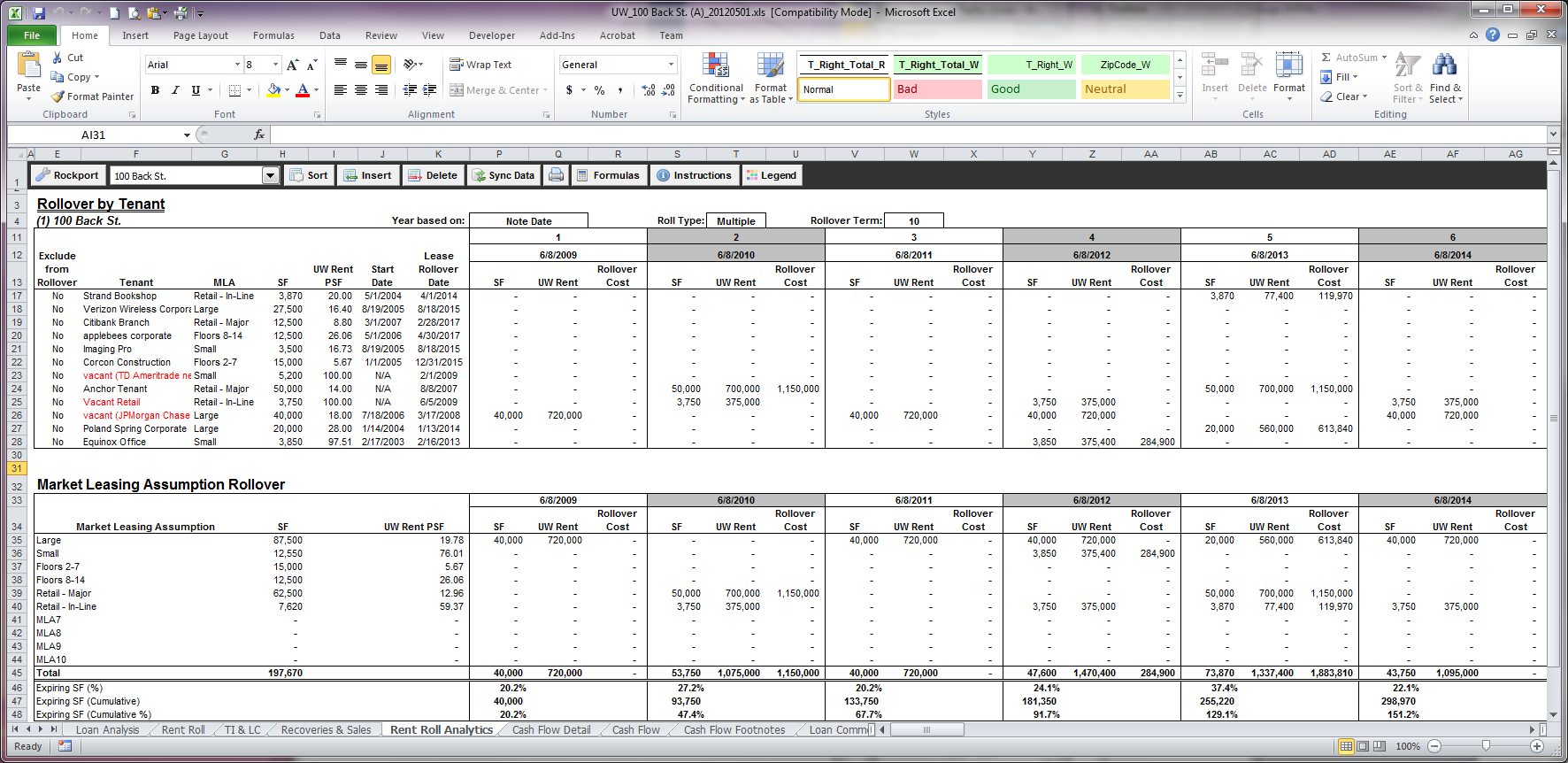Open the Formulas ribbon tab
This screenshot has height=763, width=1568.
(x=273, y=35)
